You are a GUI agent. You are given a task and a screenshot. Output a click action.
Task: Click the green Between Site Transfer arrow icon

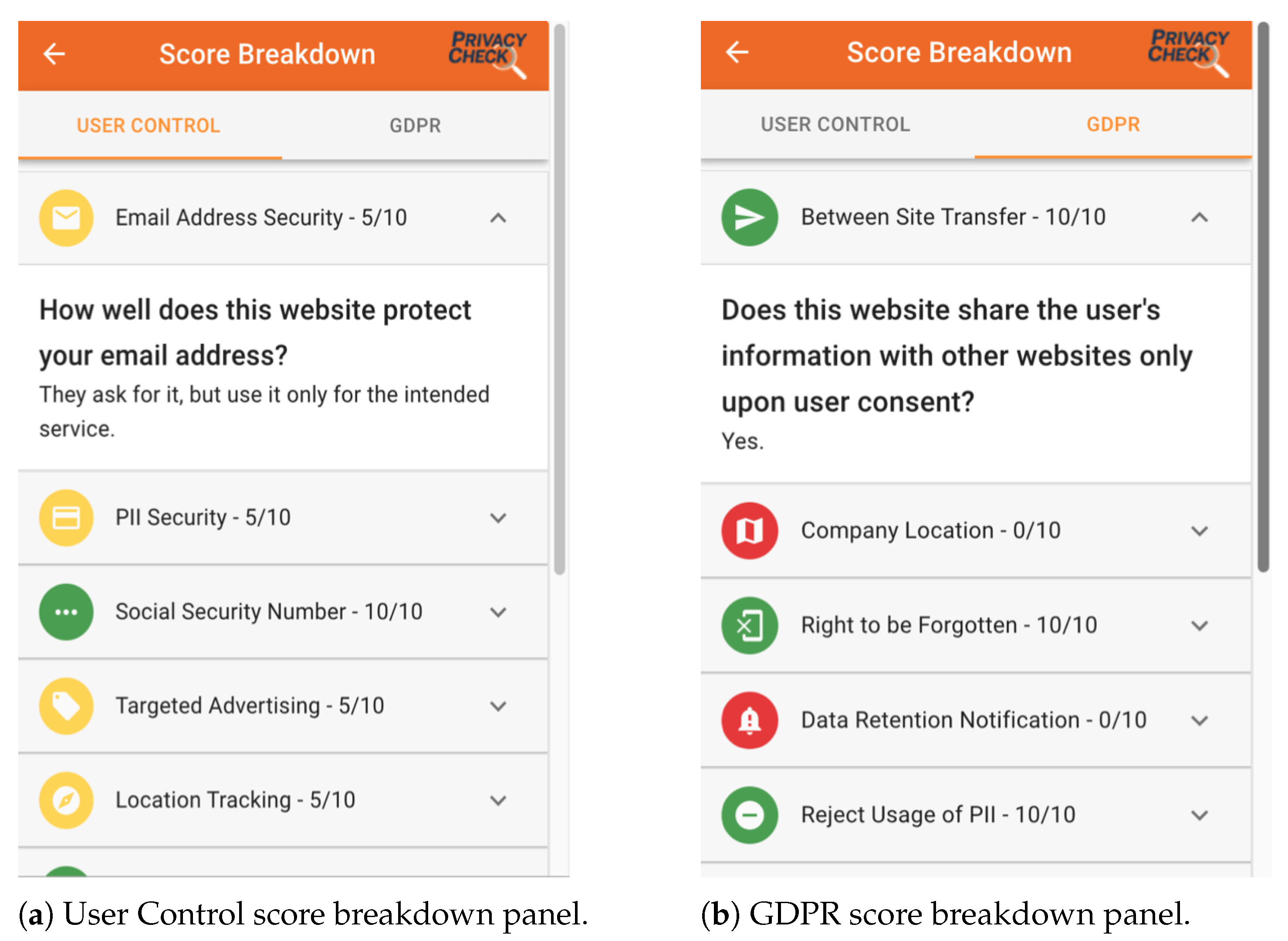click(x=749, y=217)
